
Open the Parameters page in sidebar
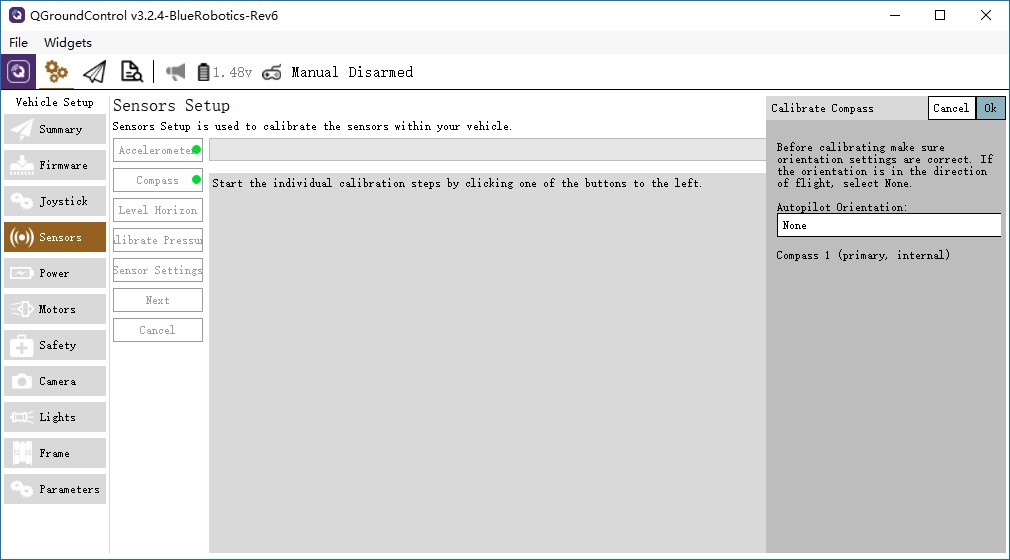point(55,489)
